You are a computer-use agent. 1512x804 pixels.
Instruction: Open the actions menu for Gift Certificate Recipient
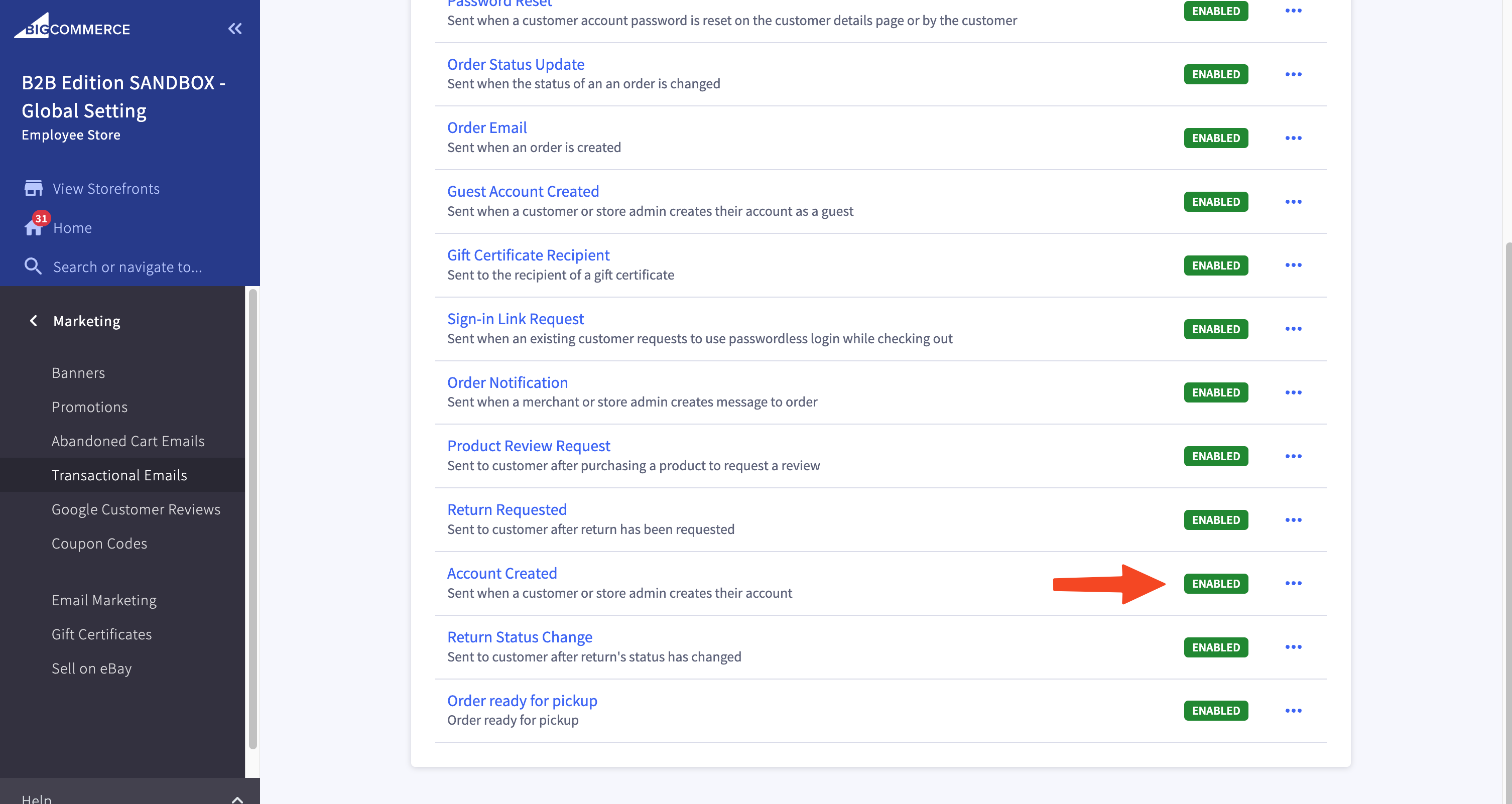click(x=1293, y=265)
